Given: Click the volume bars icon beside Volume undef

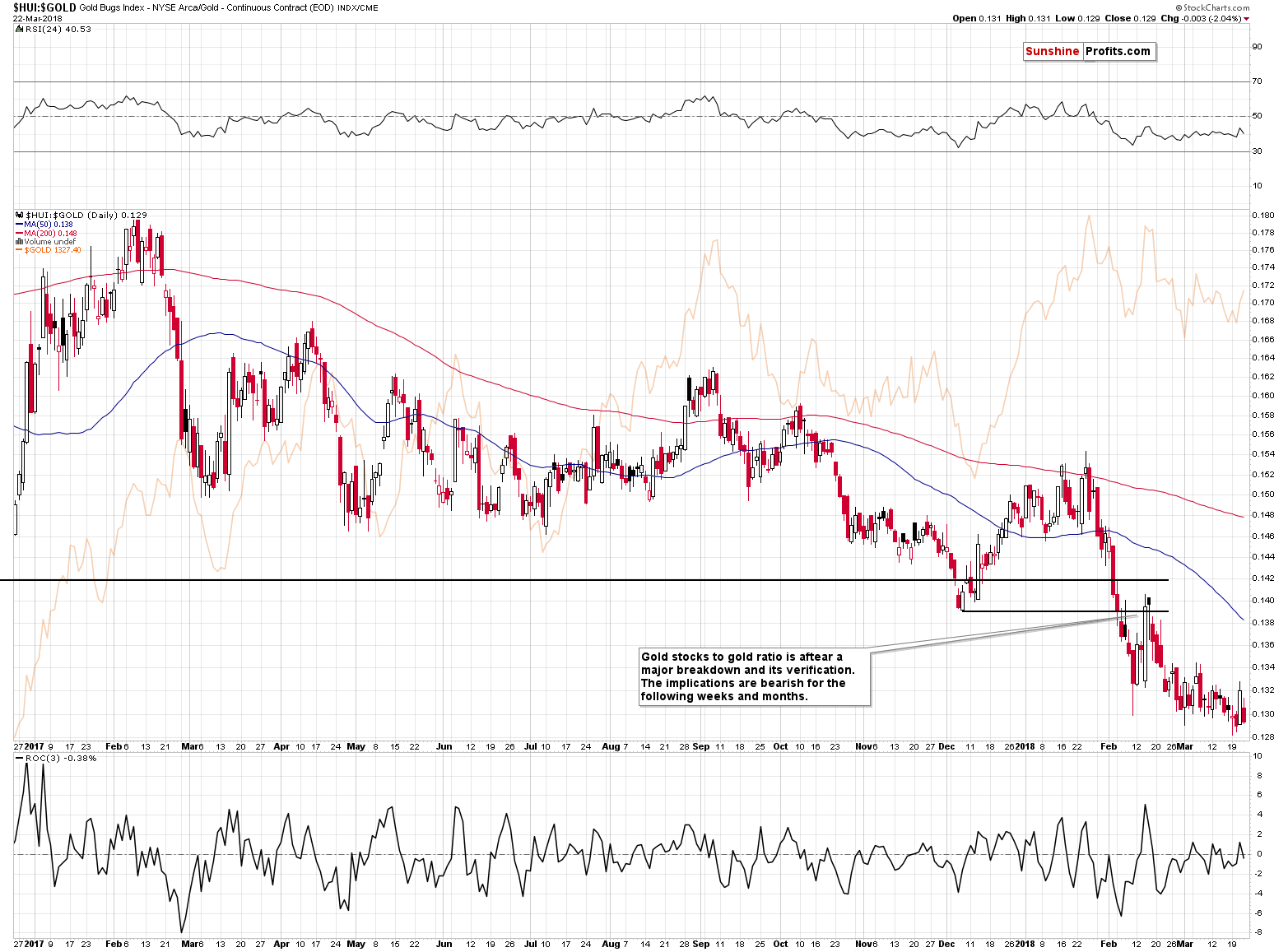Looking at the screenshot, I should [19, 242].
